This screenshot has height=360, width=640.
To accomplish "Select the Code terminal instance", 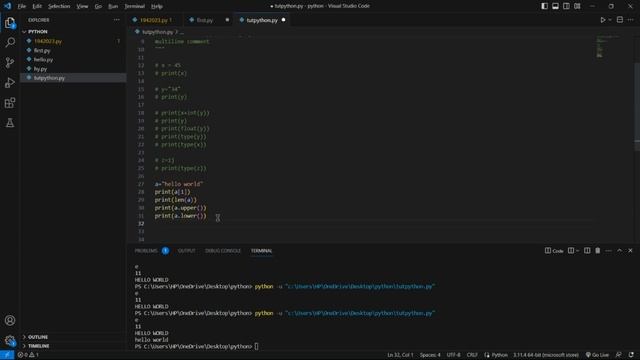I will click(x=554, y=251).
